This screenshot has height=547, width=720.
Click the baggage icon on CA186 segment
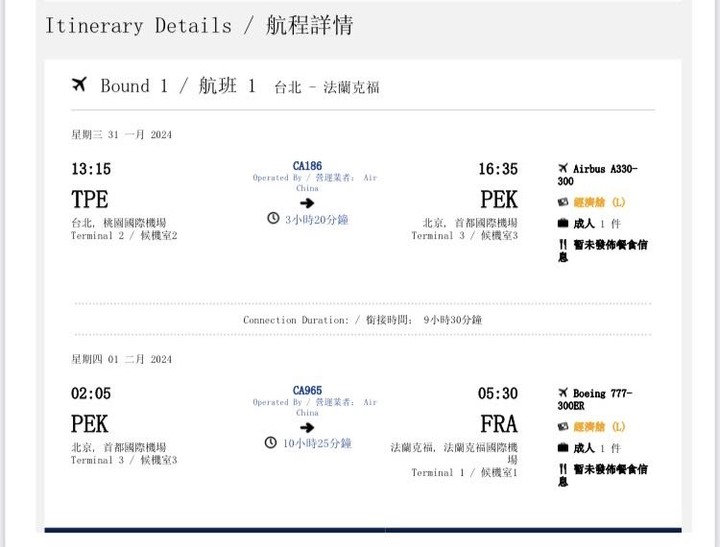click(x=563, y=224)
